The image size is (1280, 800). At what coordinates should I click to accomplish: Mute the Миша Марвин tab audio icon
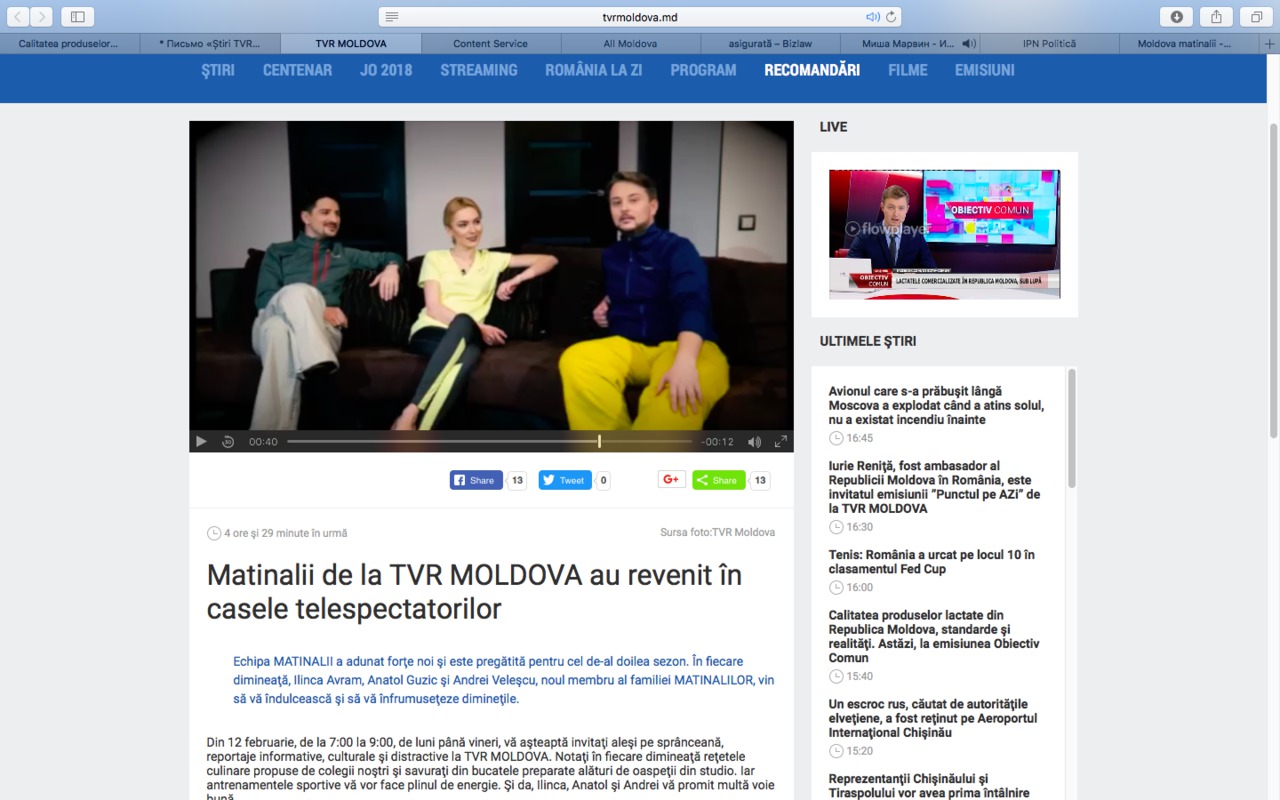[968, 44]
